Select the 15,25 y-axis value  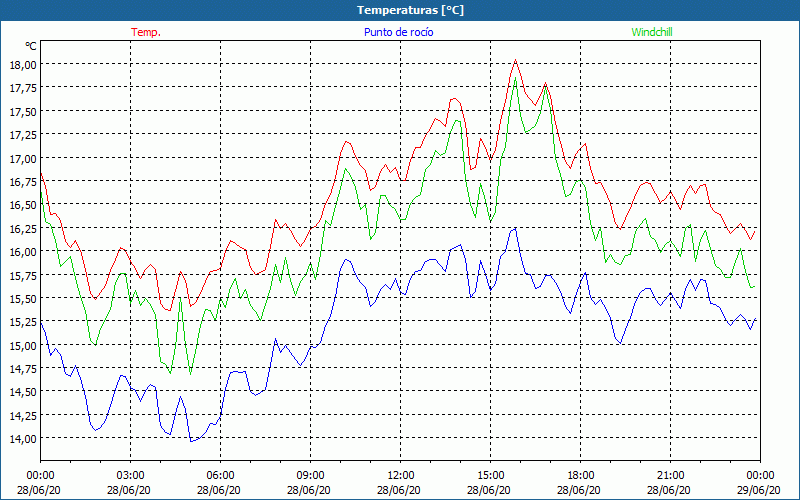tap(23, 321)
